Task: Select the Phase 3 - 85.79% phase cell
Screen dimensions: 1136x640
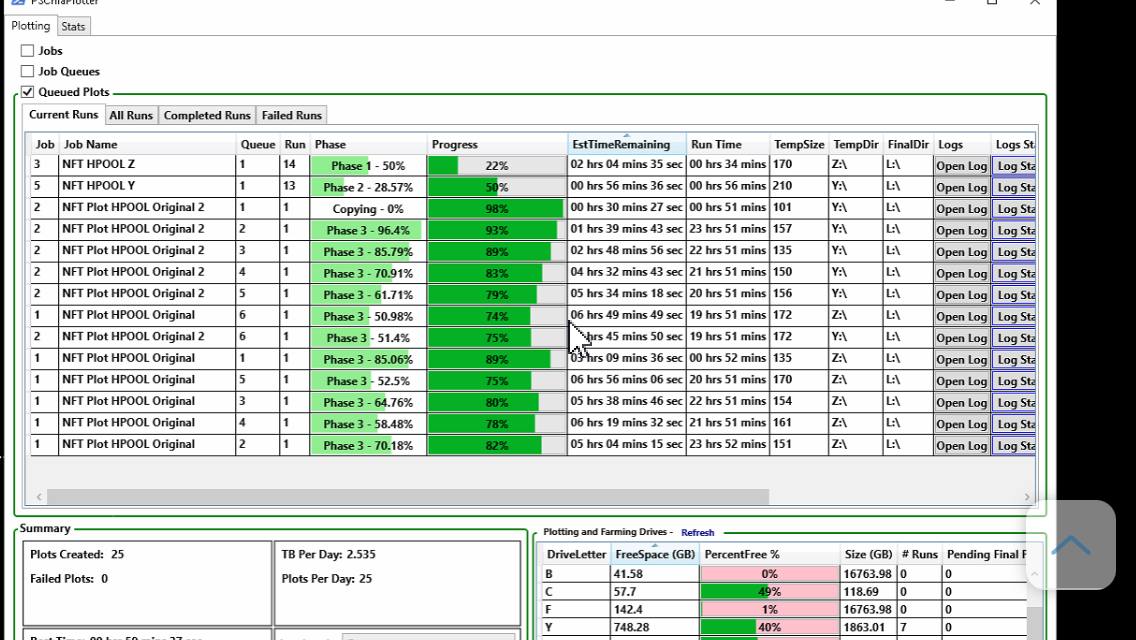Action: (368, 252)
